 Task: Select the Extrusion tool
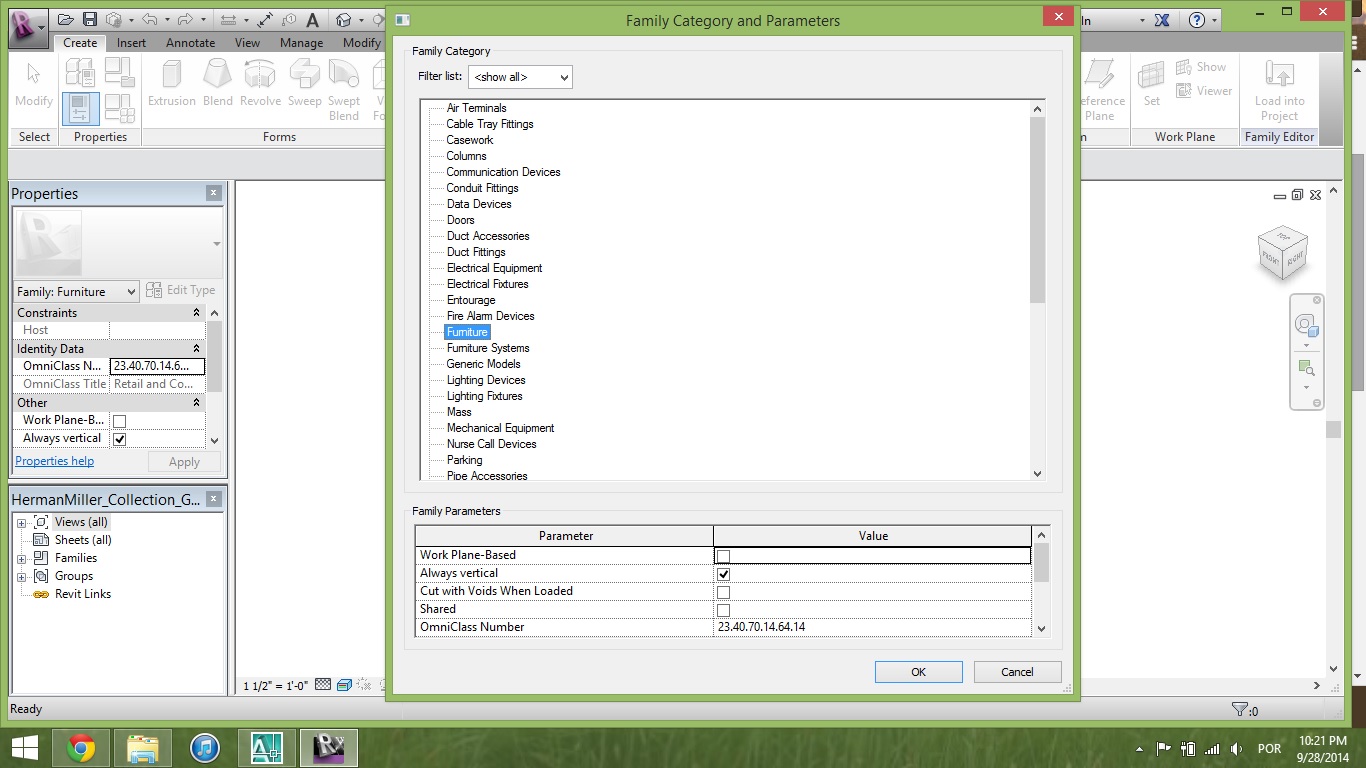[x=172, y=83]
